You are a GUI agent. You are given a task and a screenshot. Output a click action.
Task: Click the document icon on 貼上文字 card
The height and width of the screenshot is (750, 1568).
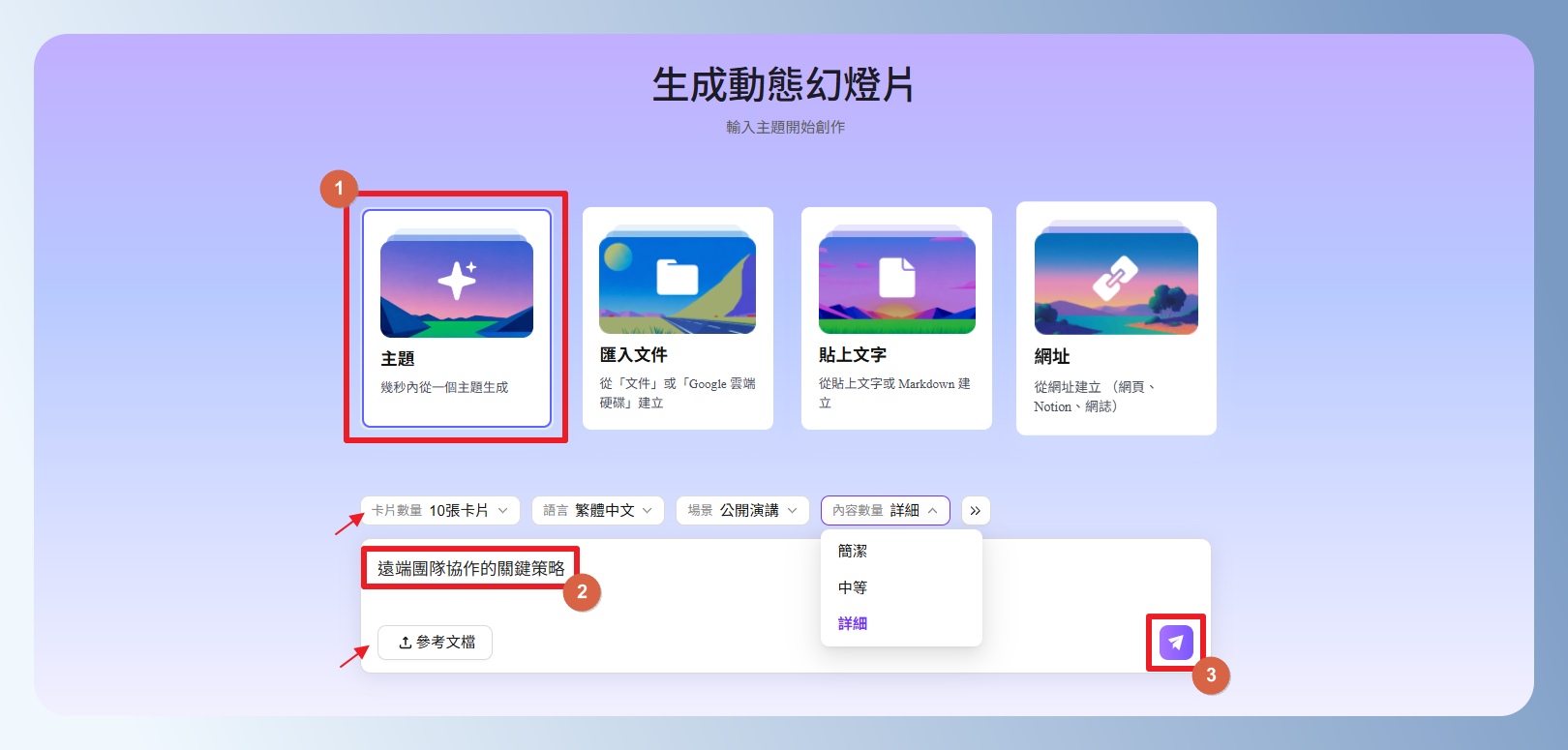(x=896, y=278)
